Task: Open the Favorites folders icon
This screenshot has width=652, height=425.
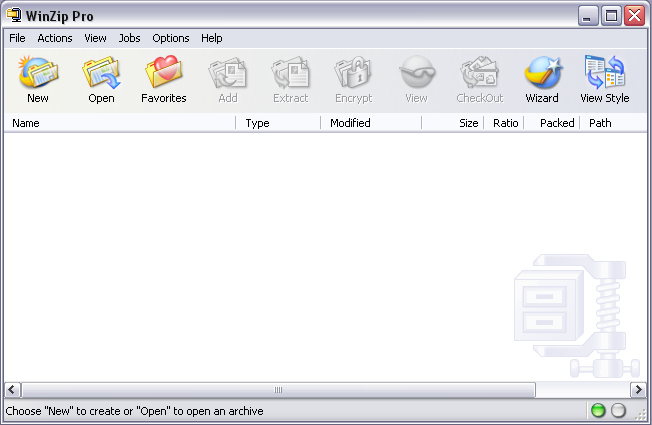Action: (164, 79)
